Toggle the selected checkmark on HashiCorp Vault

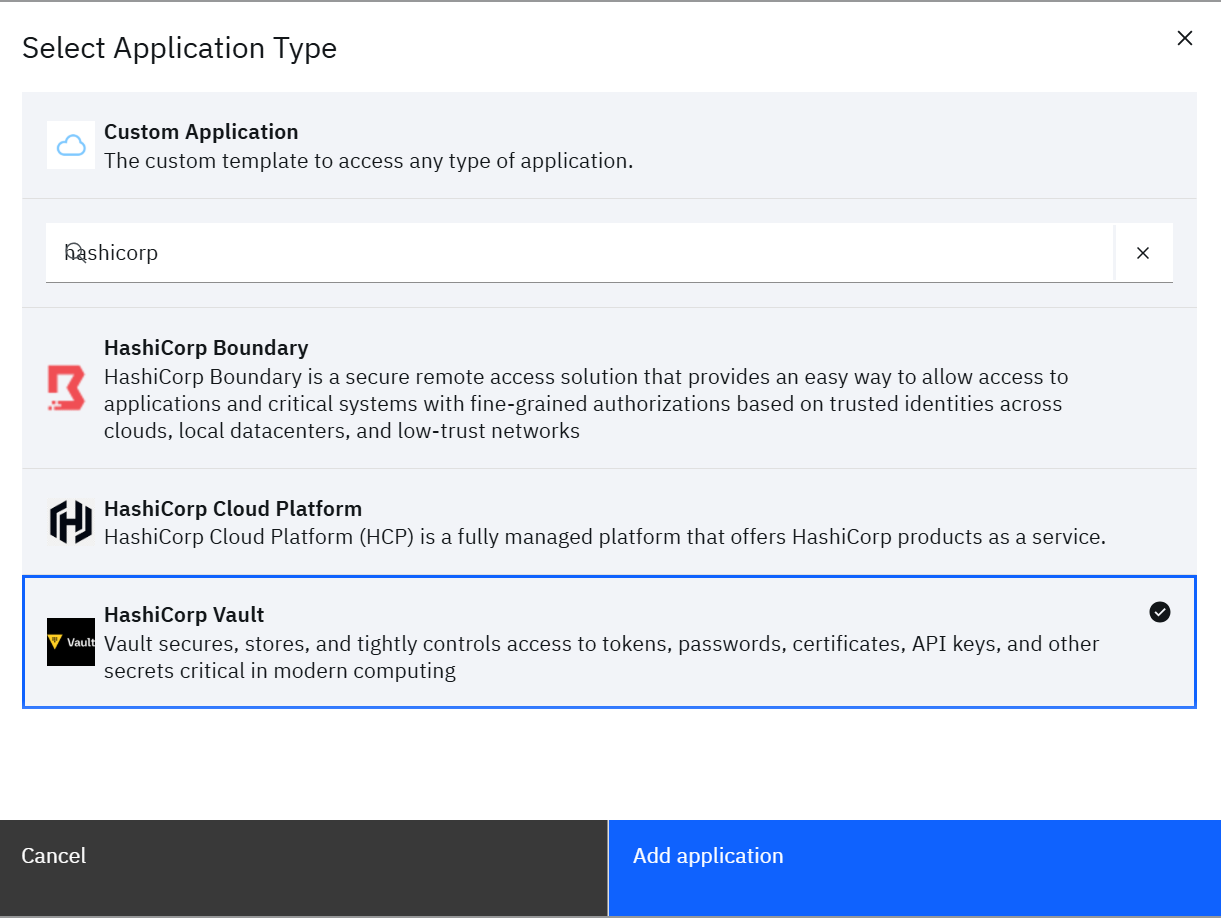1160,612
